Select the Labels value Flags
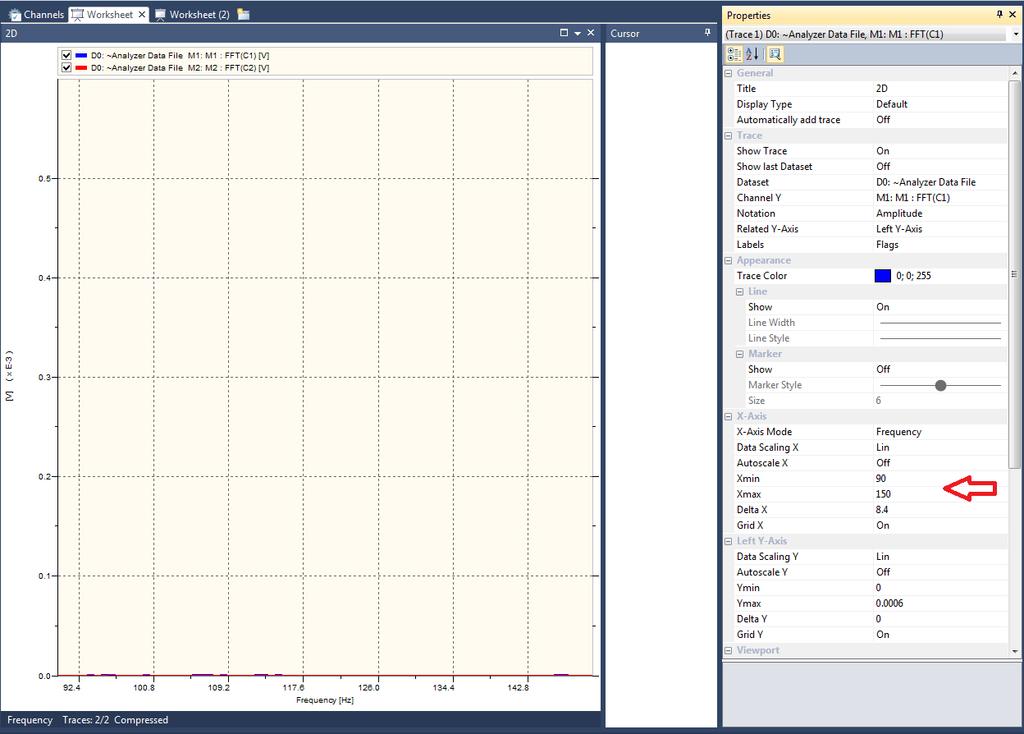Image resolution: width=1024 pixels, height=734 pixels. [940, 245]
